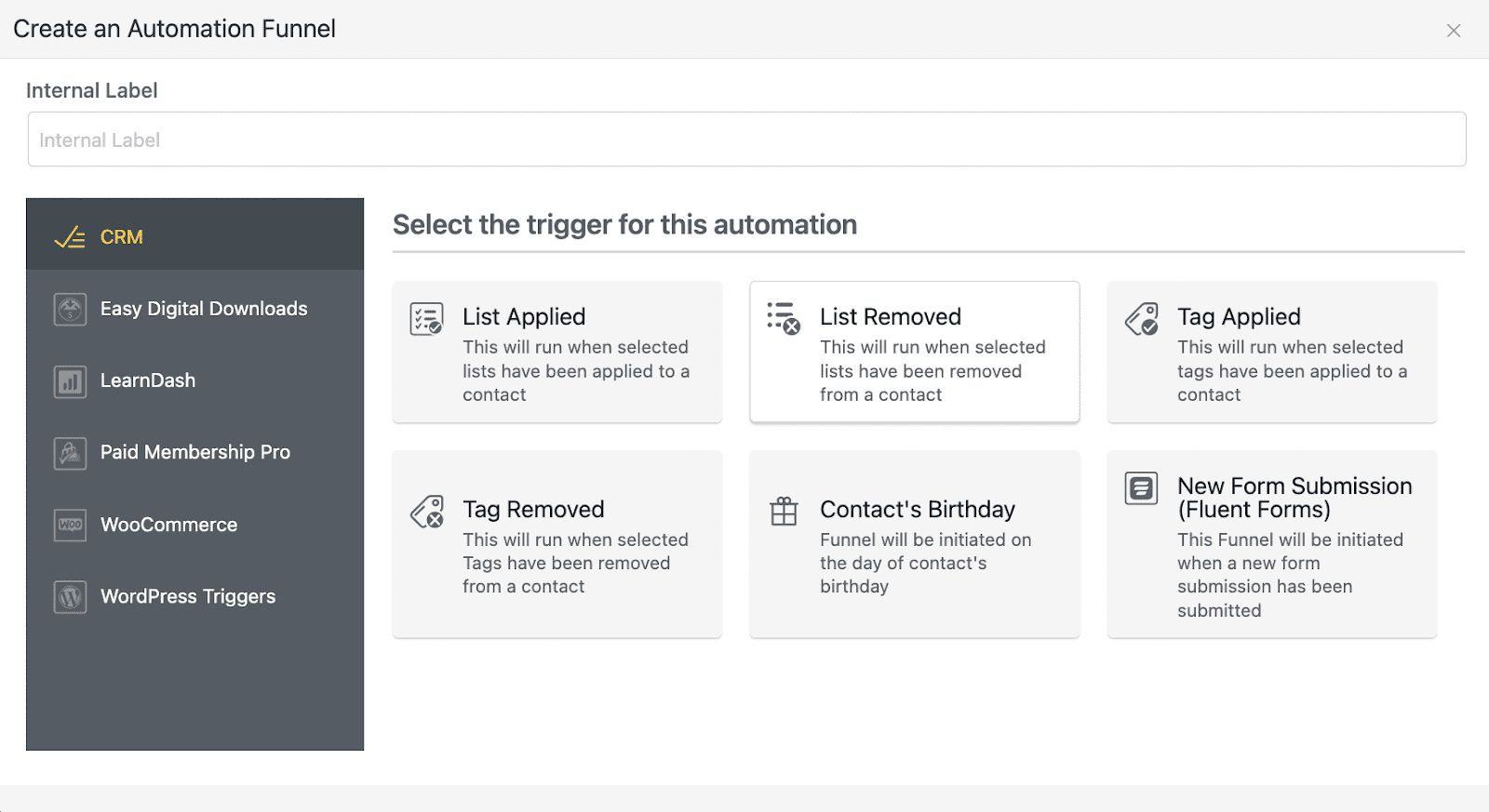1489x812 pixels.
Task: Click the Easy Digital Downloads sidebar icon
Action: coord(71,309)
